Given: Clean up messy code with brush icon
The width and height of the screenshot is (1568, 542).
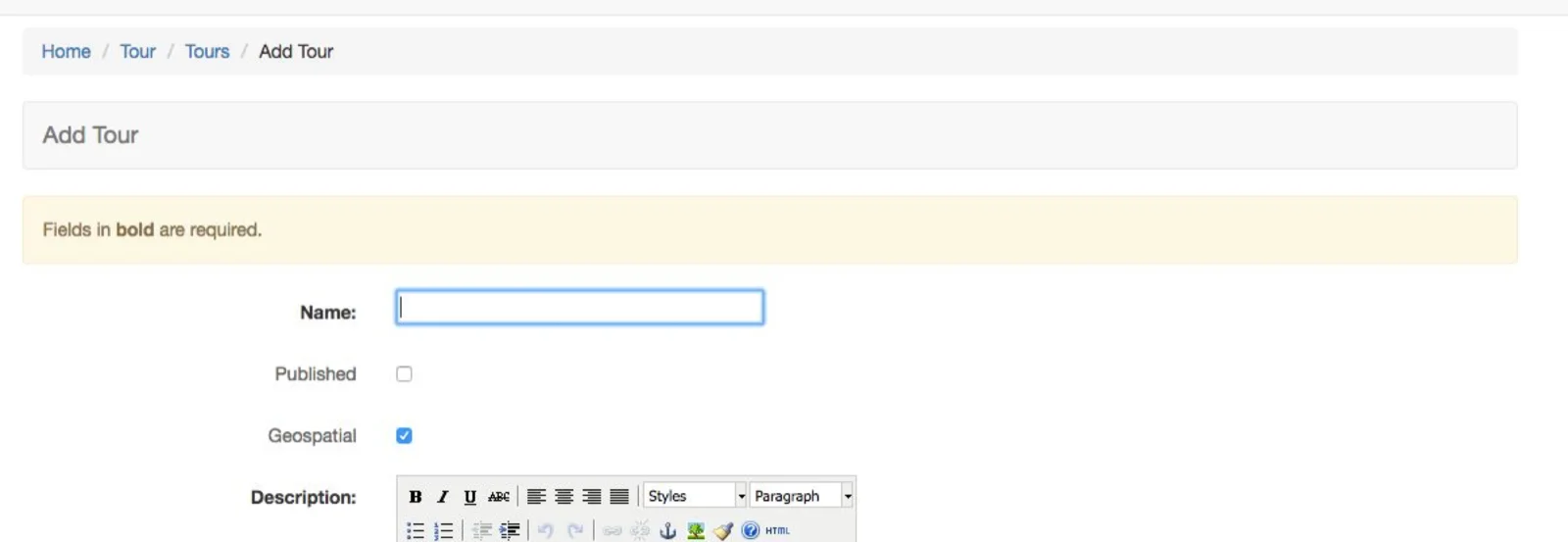Looking at the screenshot, I should coord(723,530).
